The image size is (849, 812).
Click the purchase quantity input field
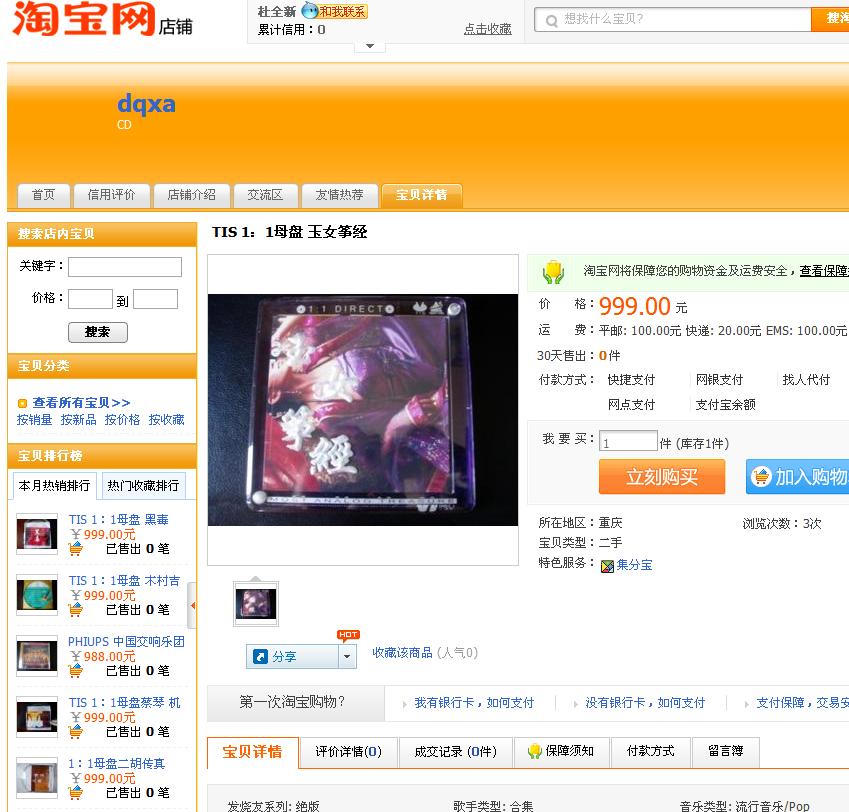(628, 441)
